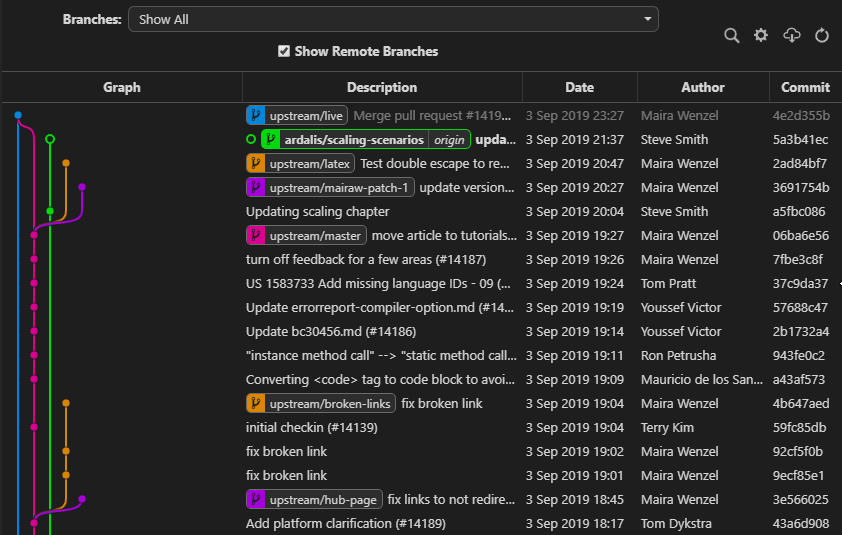The width and height of the screenshot is (842, 535).
Task: Click the upstream/broken-links branch label
Action: 330,403
